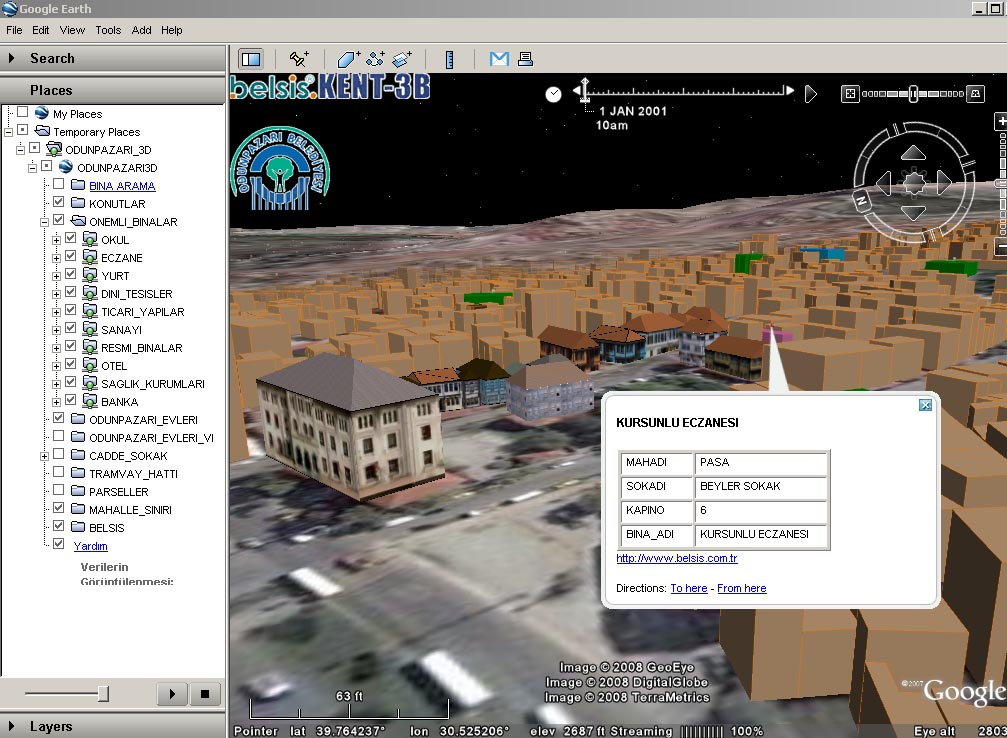
Task: Open the Yardım link in Places
Action: pyautogui.click(x=91, y=546)
